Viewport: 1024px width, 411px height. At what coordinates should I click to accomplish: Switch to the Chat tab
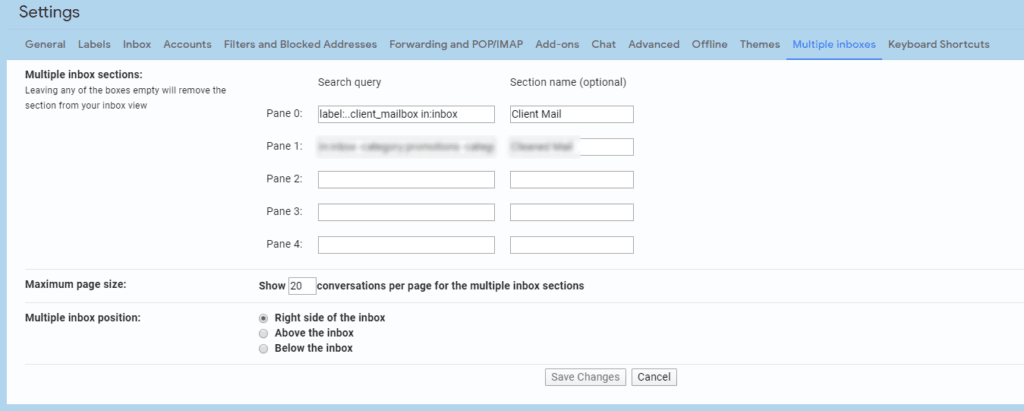(x=603, y=44)
